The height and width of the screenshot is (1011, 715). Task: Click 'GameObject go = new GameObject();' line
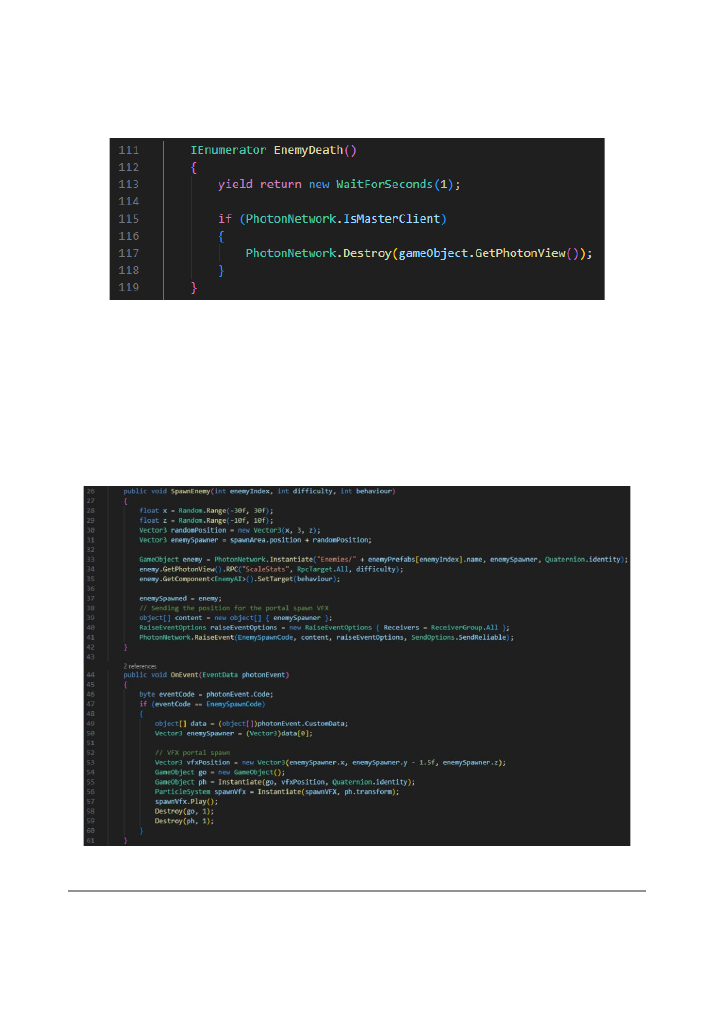coord(220,772)
